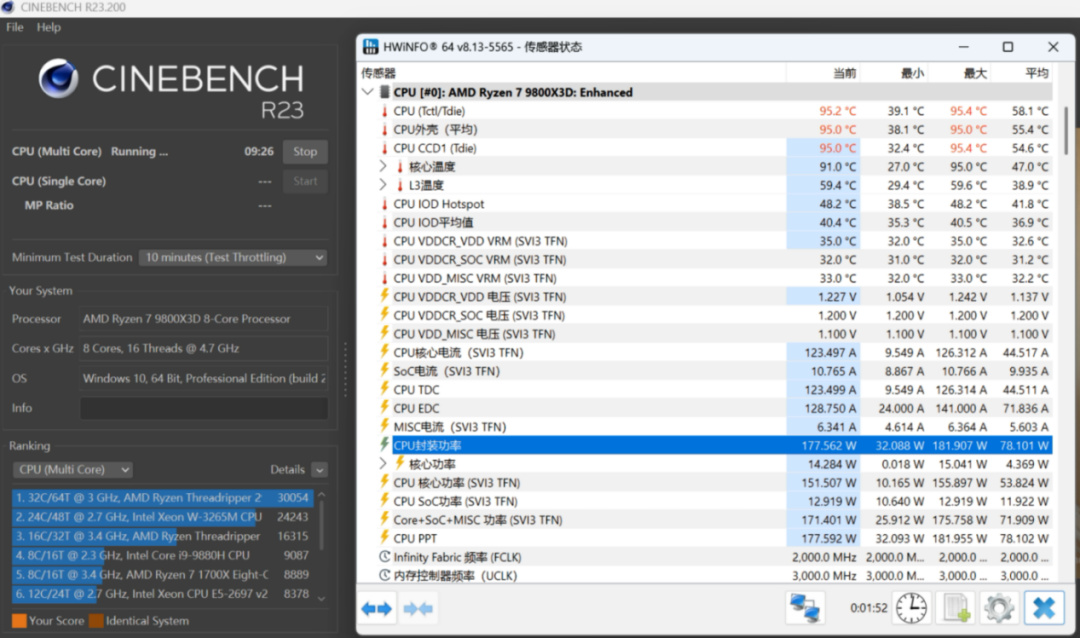Select ranking entry Intel Core i9-9880H CPU

click(x=162, y=555)
